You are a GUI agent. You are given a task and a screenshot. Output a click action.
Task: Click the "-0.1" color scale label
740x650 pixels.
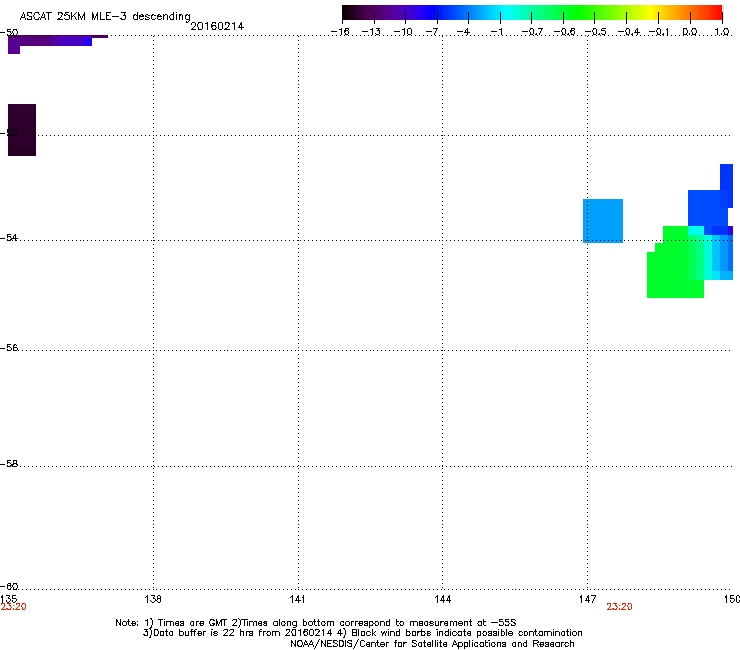pos(659,32)
